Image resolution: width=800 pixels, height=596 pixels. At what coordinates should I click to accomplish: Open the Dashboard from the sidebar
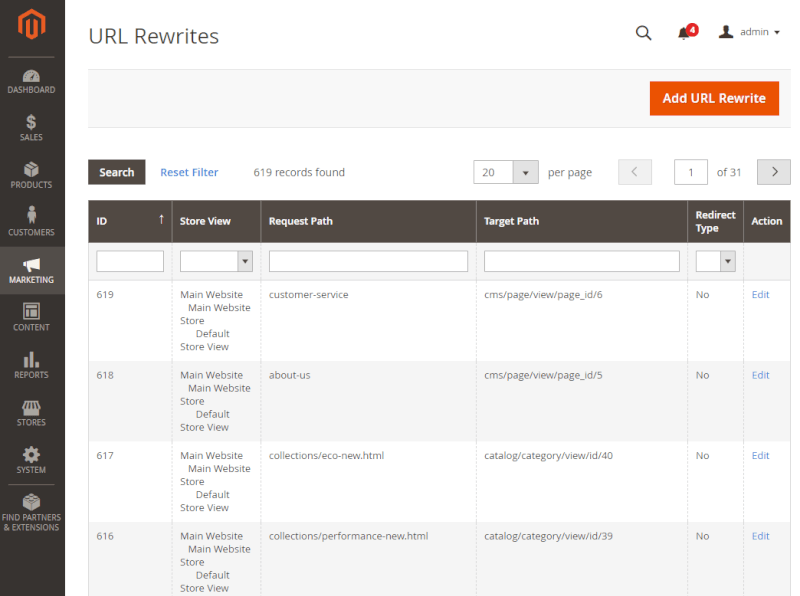point(31,82)
